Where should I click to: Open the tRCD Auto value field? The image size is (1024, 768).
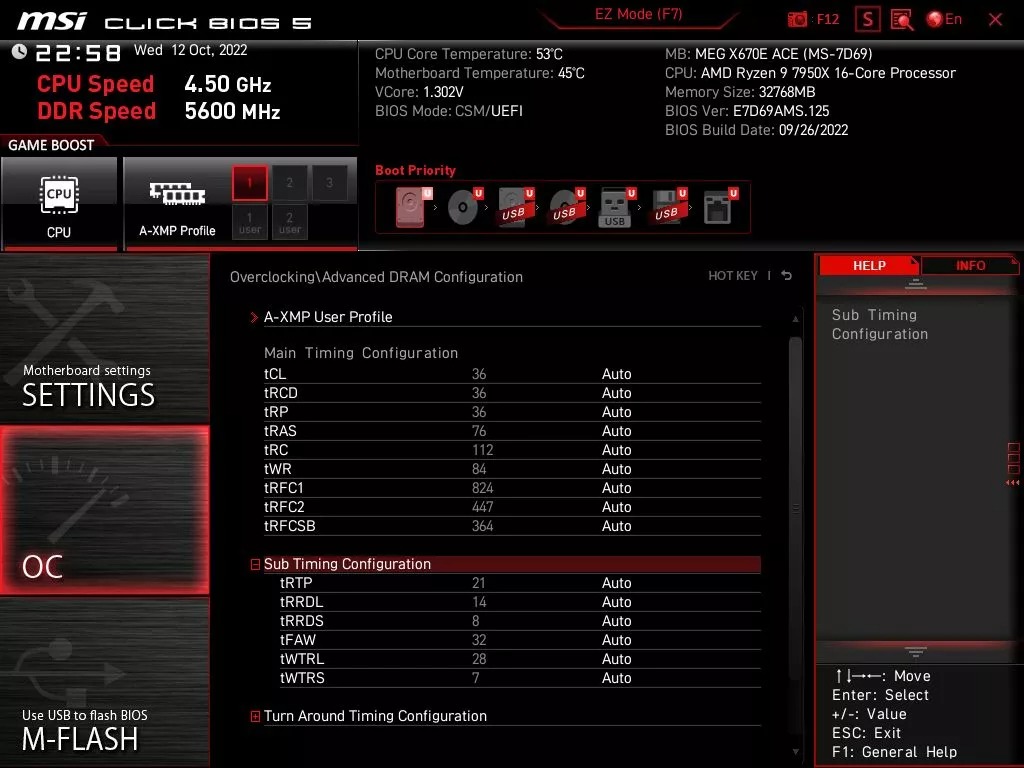click(x=616, y=393)
